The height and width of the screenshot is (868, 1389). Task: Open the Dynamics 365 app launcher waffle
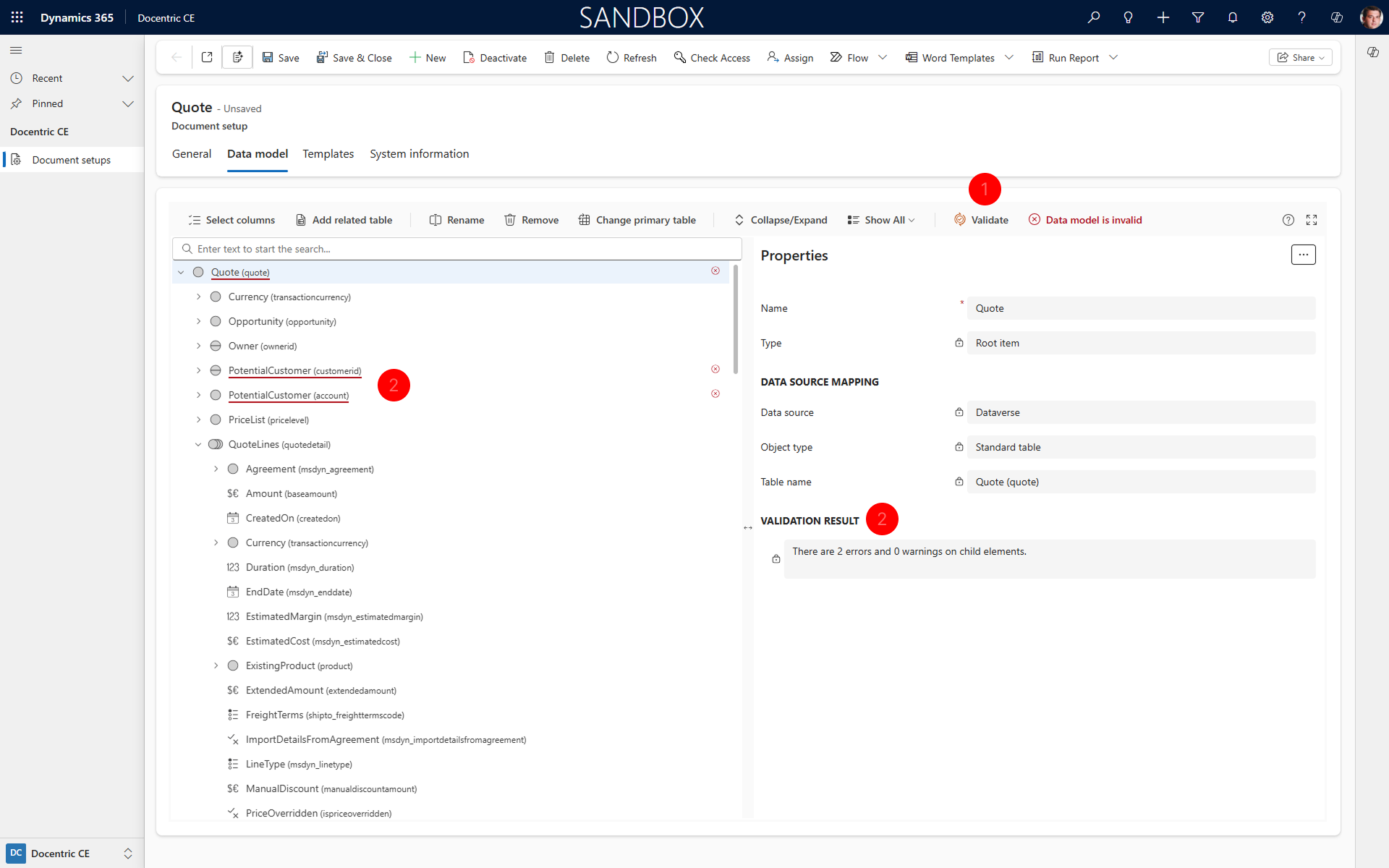[17, 17]
